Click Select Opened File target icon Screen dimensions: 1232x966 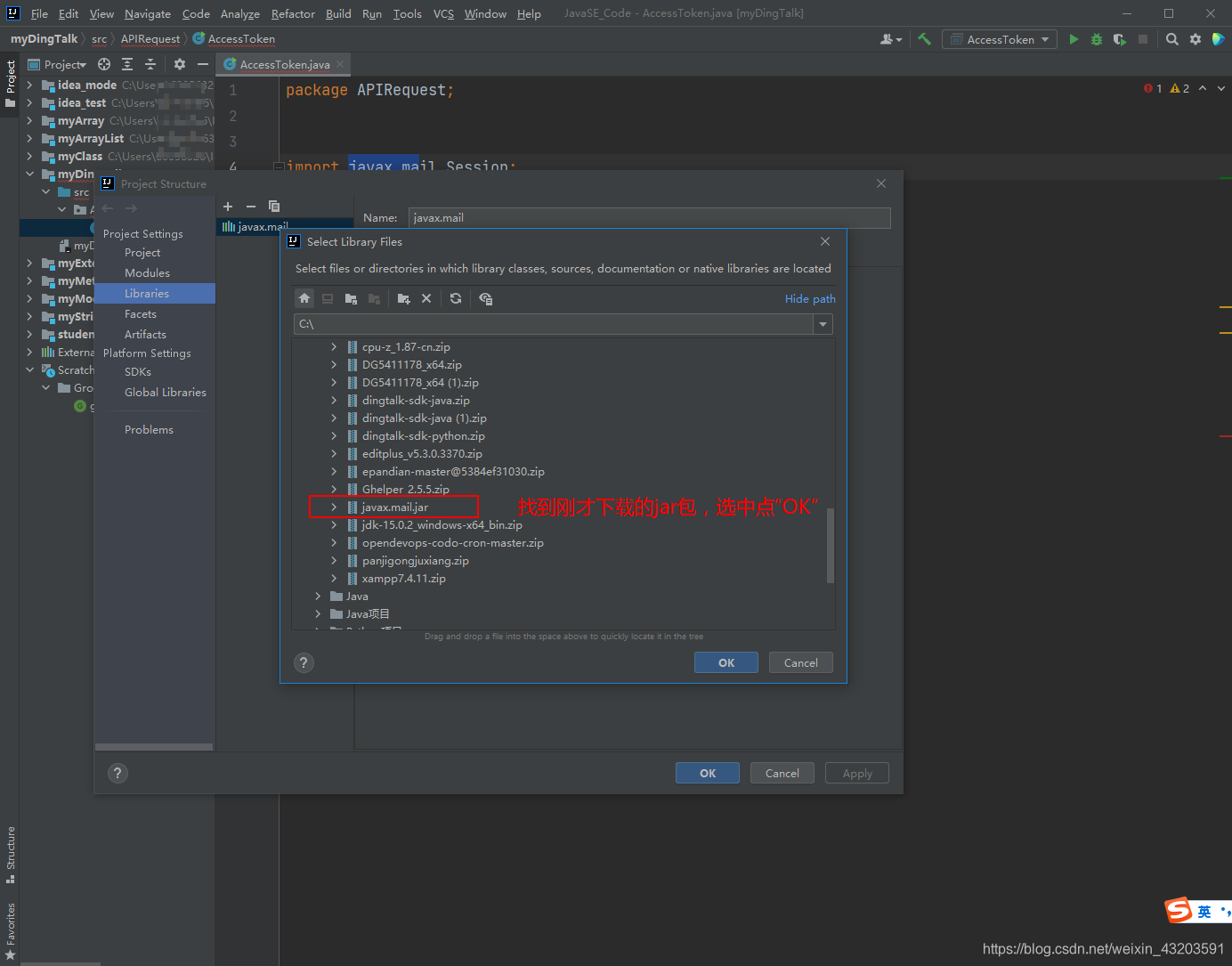pos(104,64)
